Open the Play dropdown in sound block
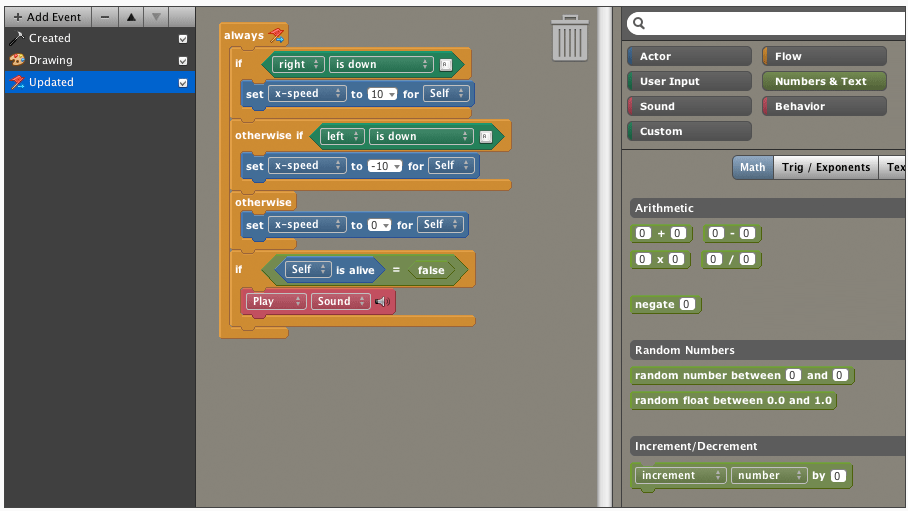The width and height of the screenshot is (908, 511). (x=276, y=301)
